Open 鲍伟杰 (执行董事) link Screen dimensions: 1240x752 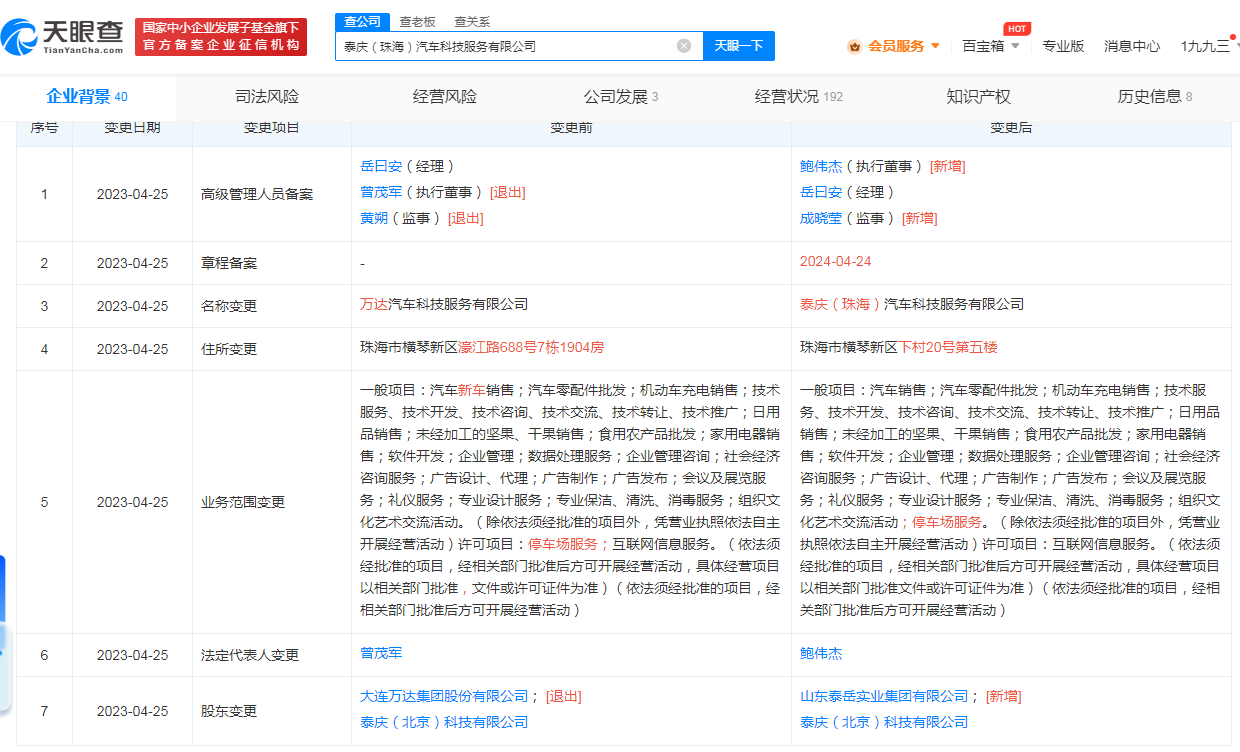tap(820, 166)
